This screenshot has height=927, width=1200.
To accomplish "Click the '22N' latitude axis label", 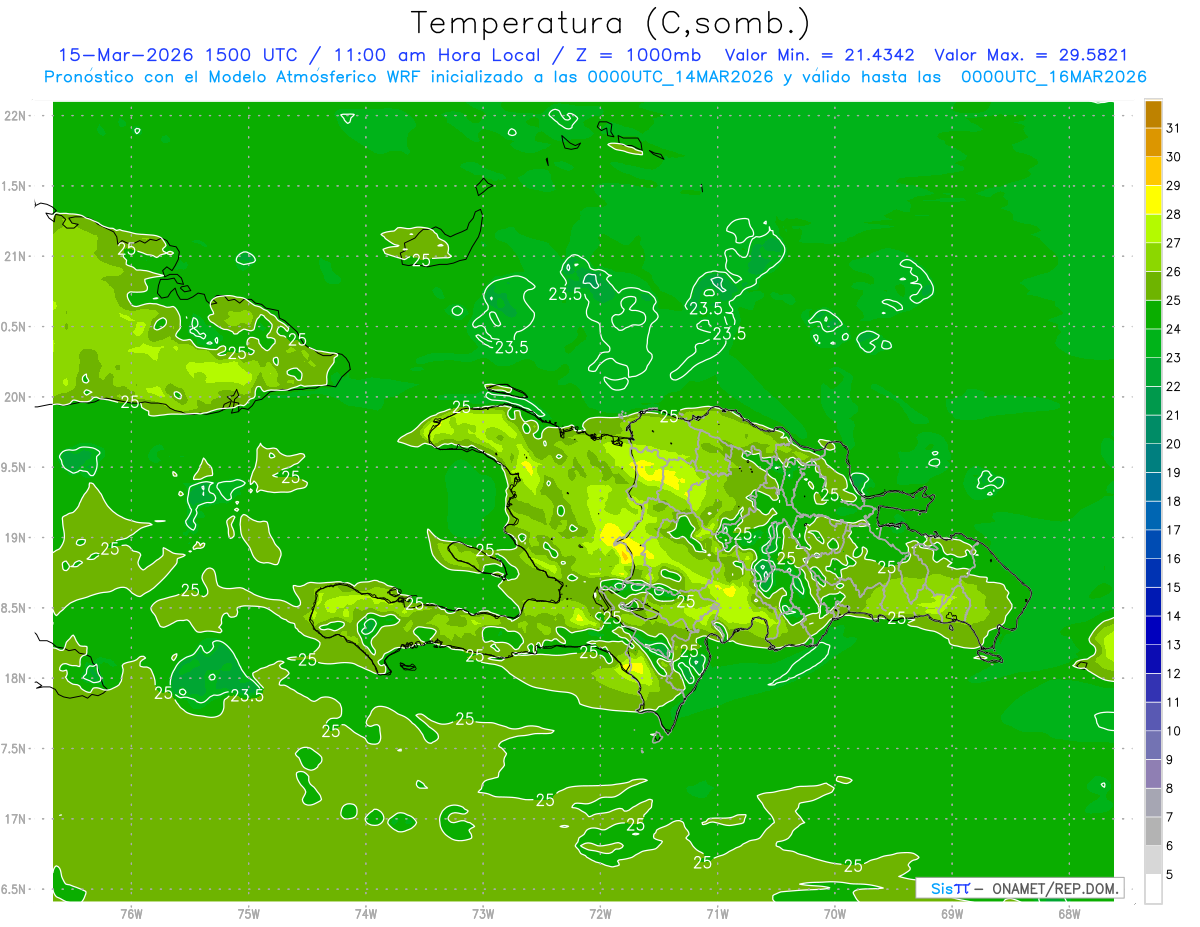I will pos(14,116).
